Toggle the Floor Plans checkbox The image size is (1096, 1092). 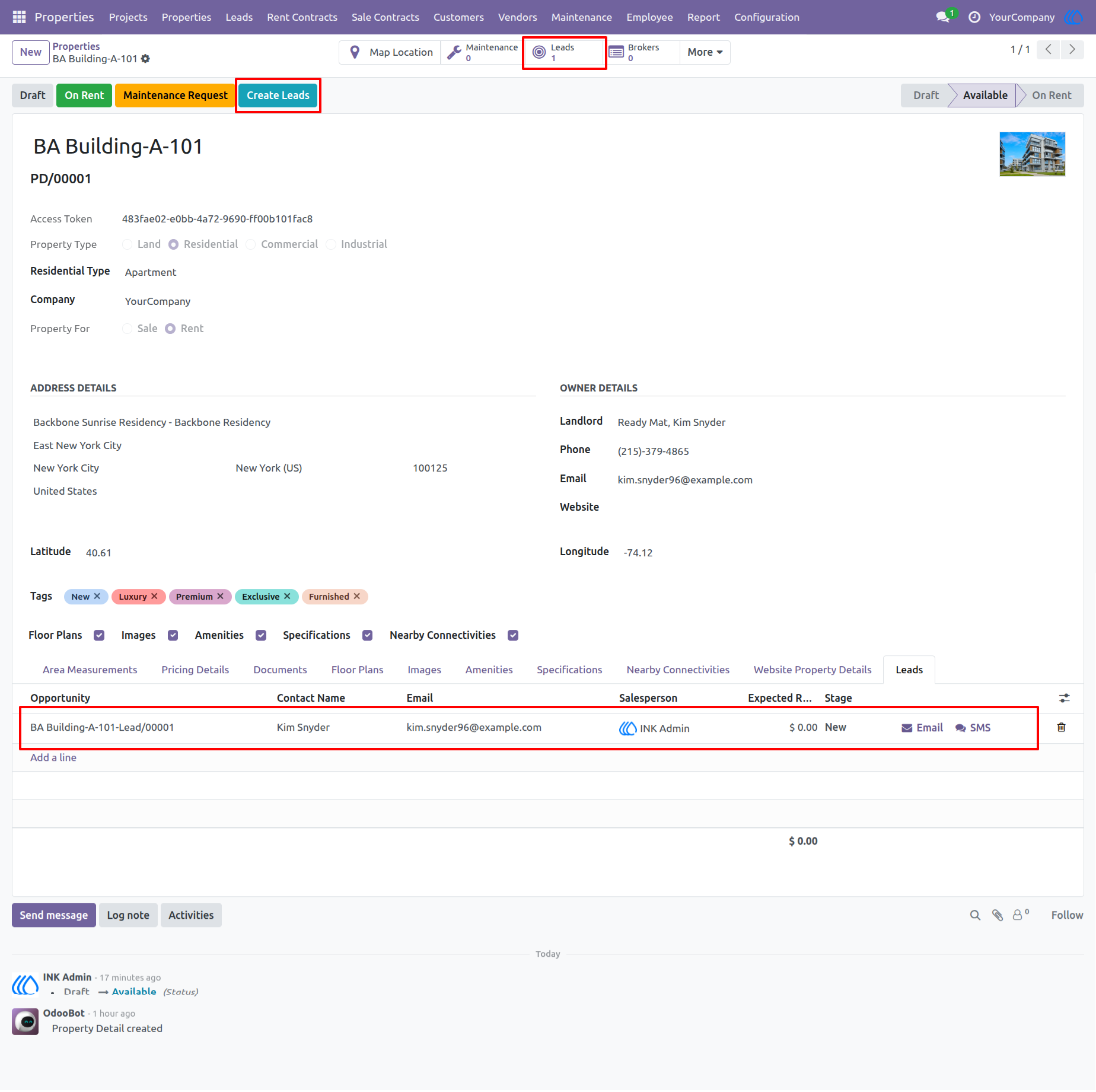[99, 635]
